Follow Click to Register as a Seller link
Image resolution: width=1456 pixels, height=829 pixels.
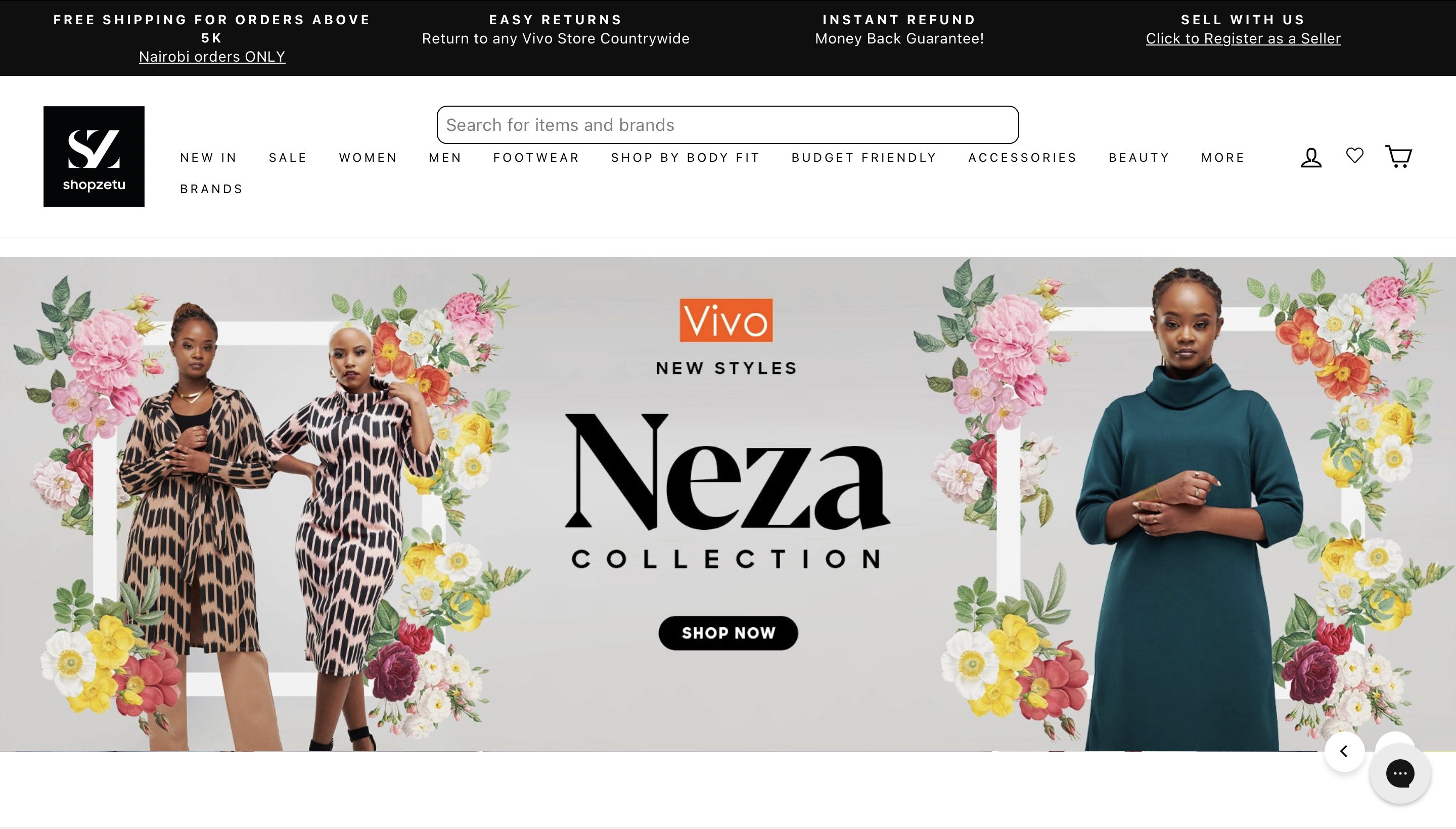1243,39
